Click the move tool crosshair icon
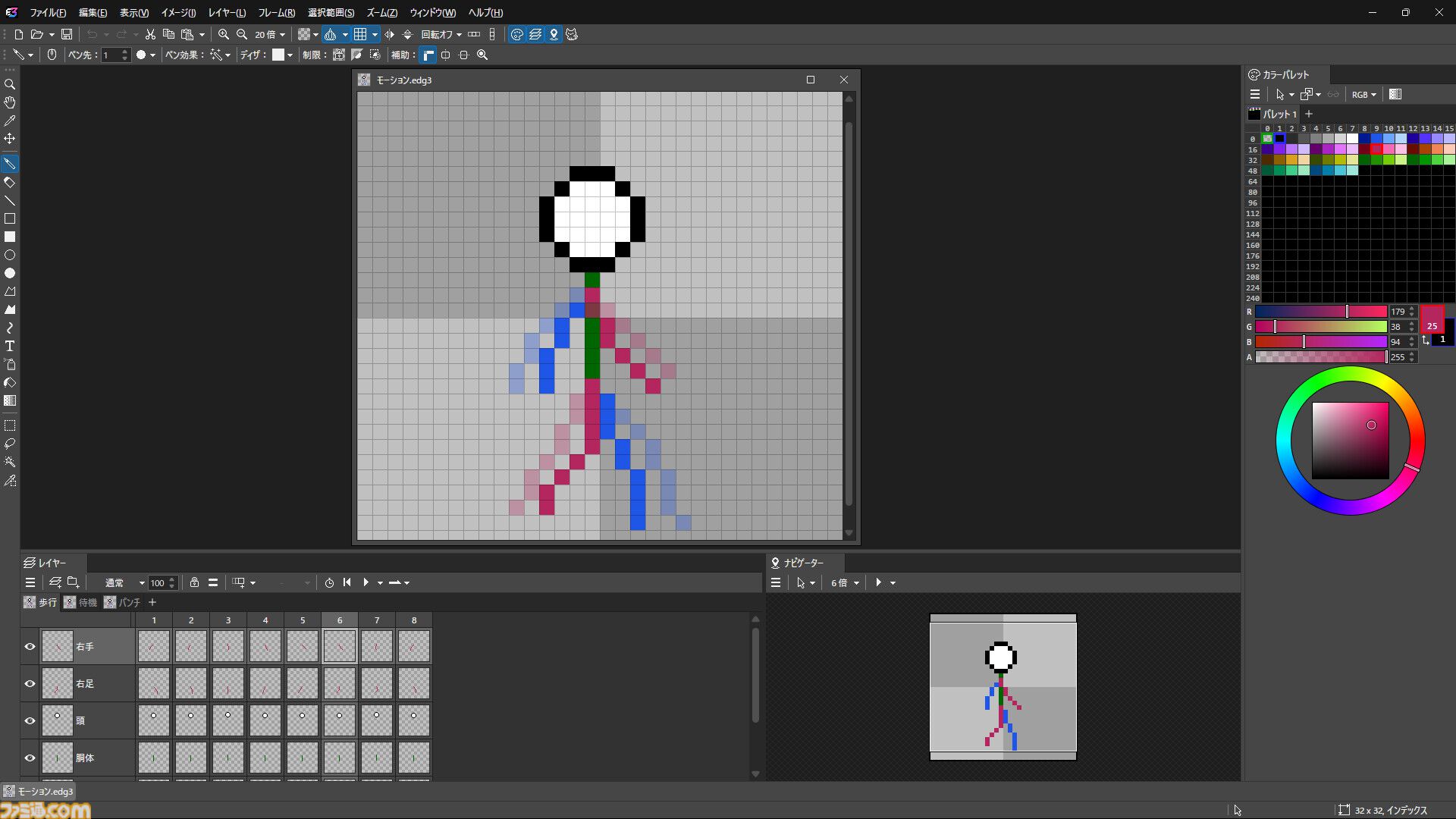The height and width of the screenshot is (819, 1456). pos(10,139)
